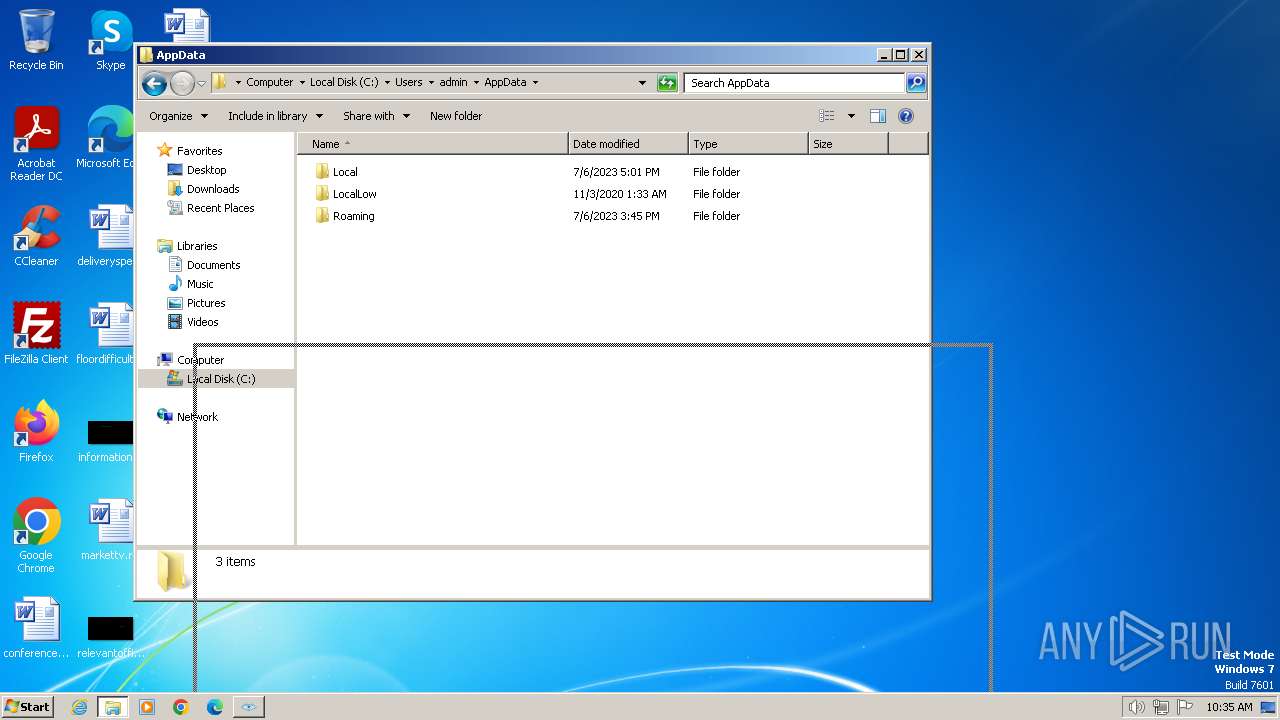This screenshot has width=1280, height=720.
Task: Open address bar history dropdown
Action: (642, 83)
